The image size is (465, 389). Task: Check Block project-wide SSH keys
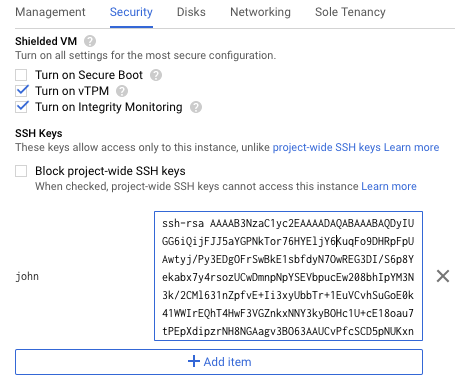(21, 171)
